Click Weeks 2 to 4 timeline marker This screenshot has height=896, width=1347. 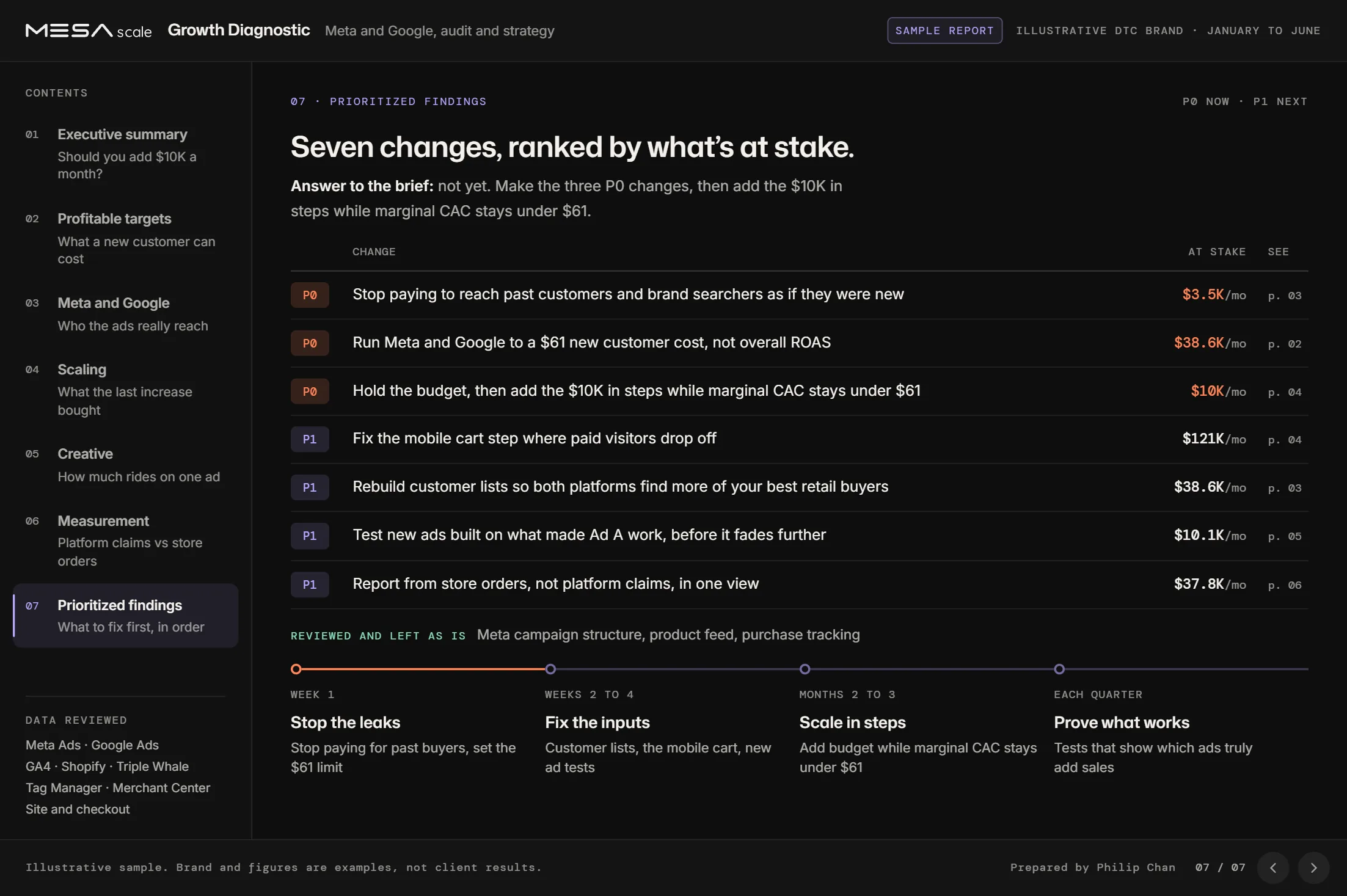550,669
